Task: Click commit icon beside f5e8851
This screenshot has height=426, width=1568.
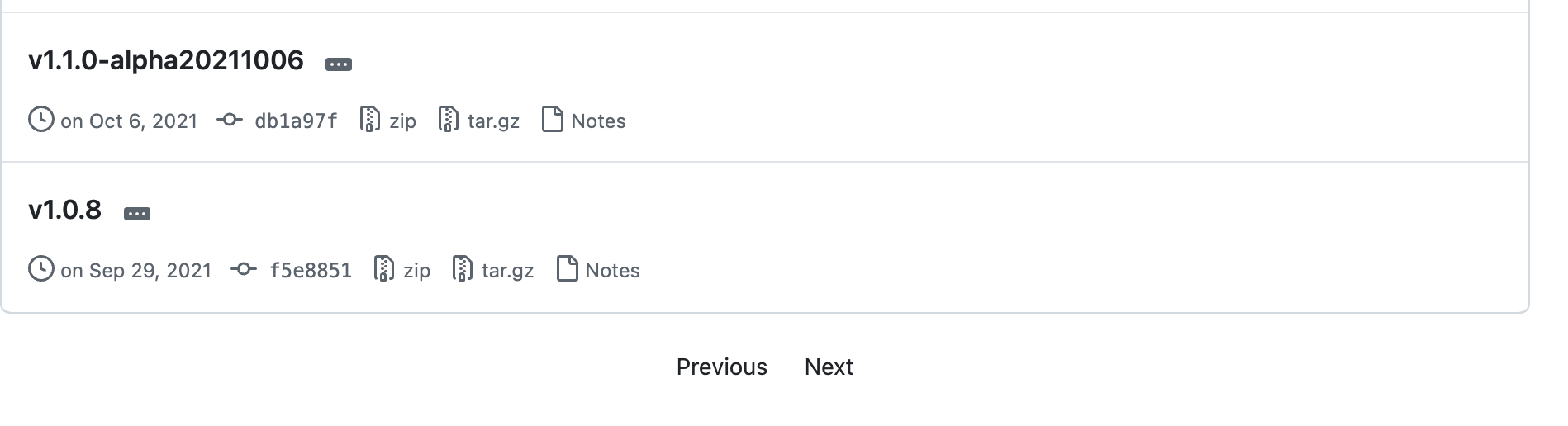Action: [244, 269]
